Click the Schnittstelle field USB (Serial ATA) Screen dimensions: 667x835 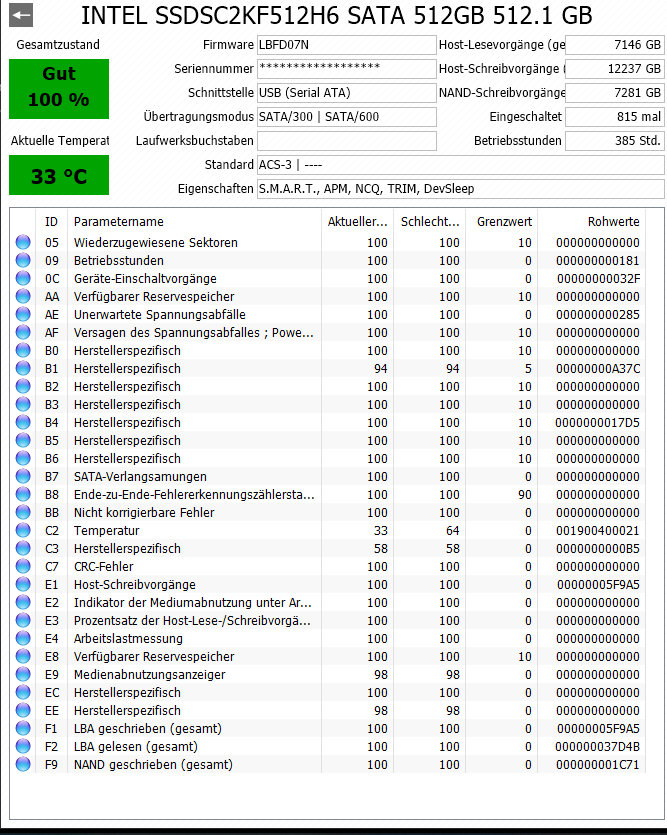pos(347,93)
